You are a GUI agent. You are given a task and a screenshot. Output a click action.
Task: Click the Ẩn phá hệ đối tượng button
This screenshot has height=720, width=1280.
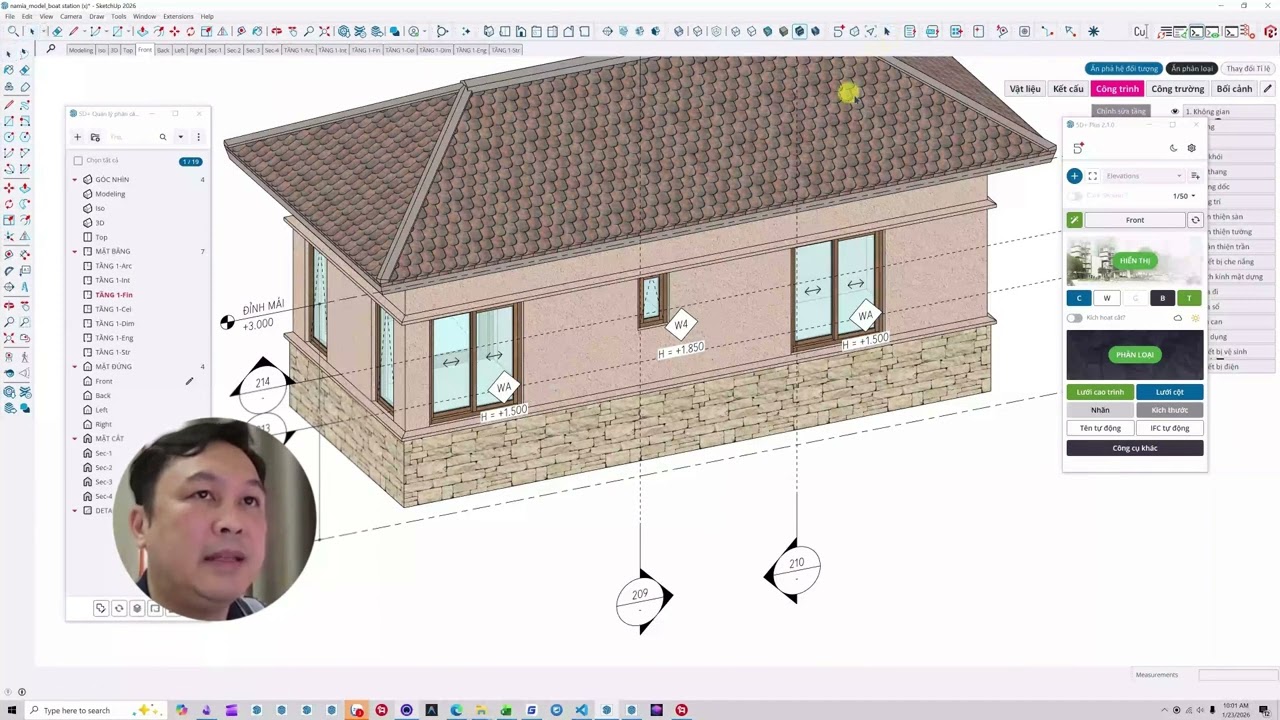pos(1124,69)
